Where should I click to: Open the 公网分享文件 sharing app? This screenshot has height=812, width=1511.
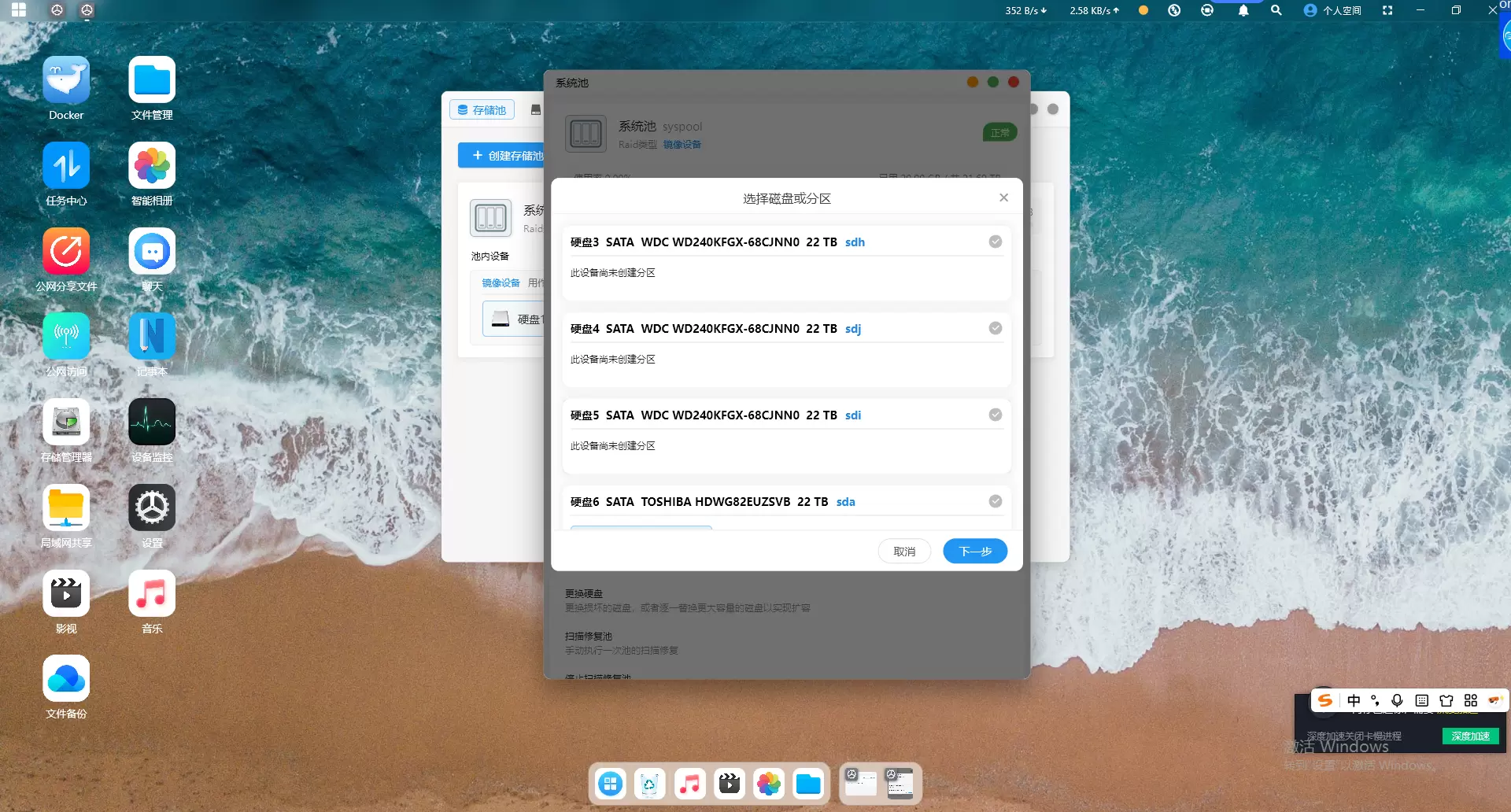[x=66, y=252]
